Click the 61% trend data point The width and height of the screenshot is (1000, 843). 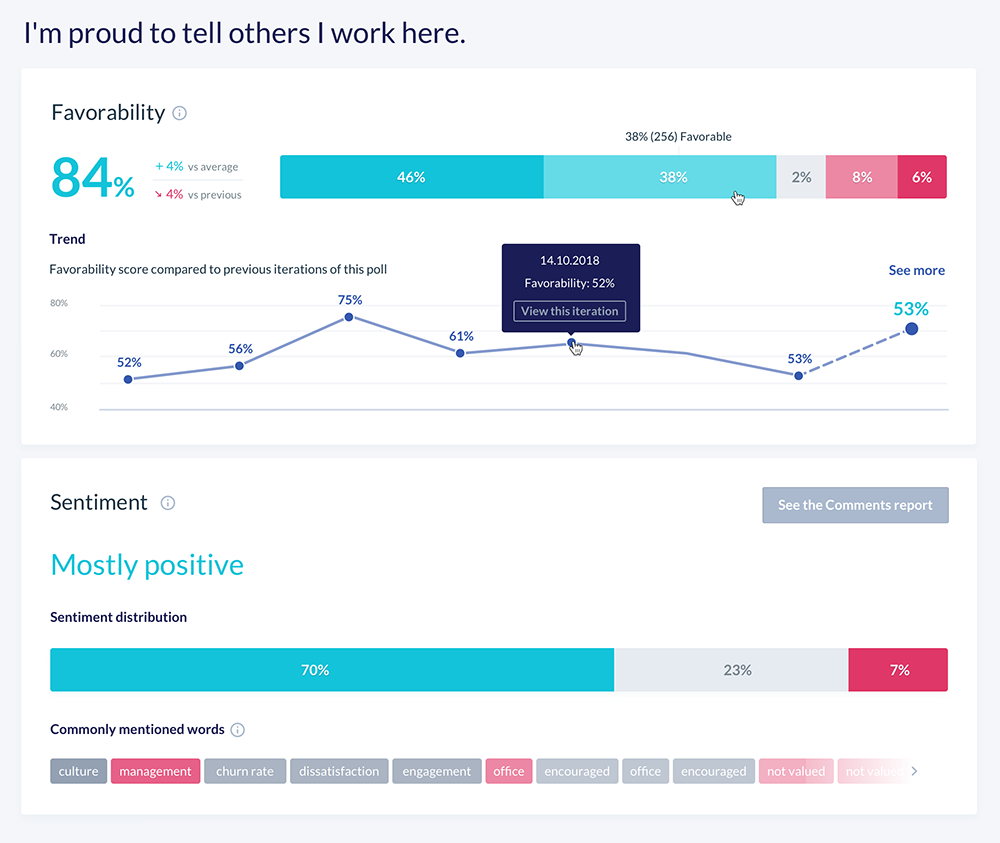click(x=460, y=353)
